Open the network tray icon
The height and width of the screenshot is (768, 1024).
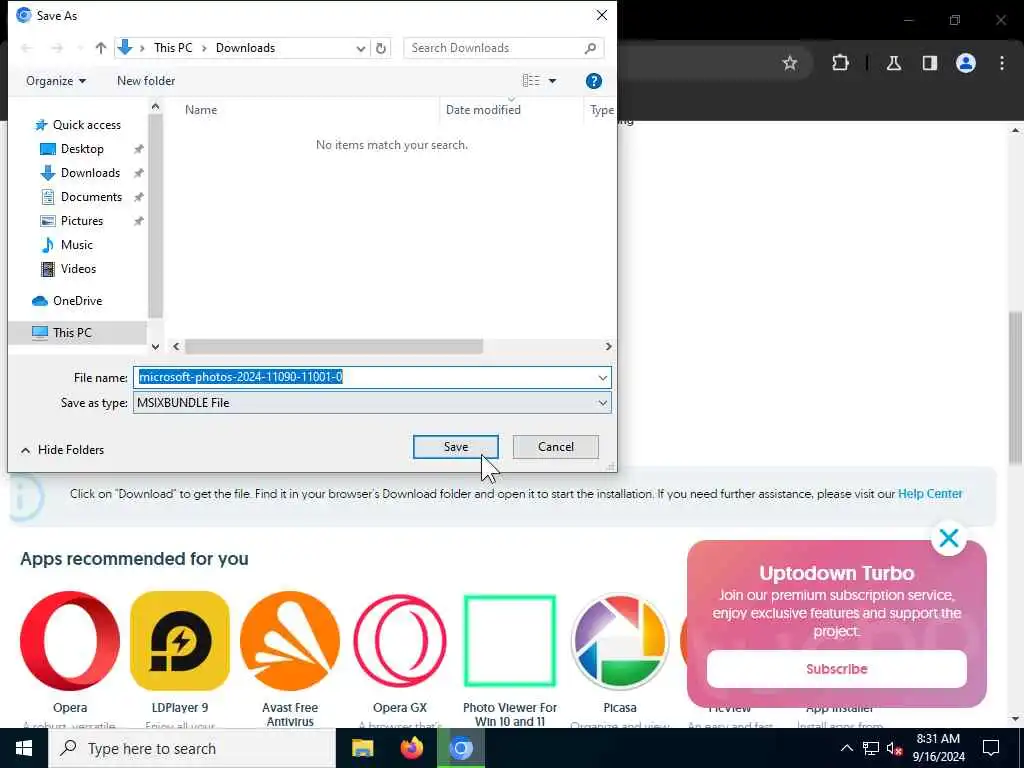click(x=871, y=748)
